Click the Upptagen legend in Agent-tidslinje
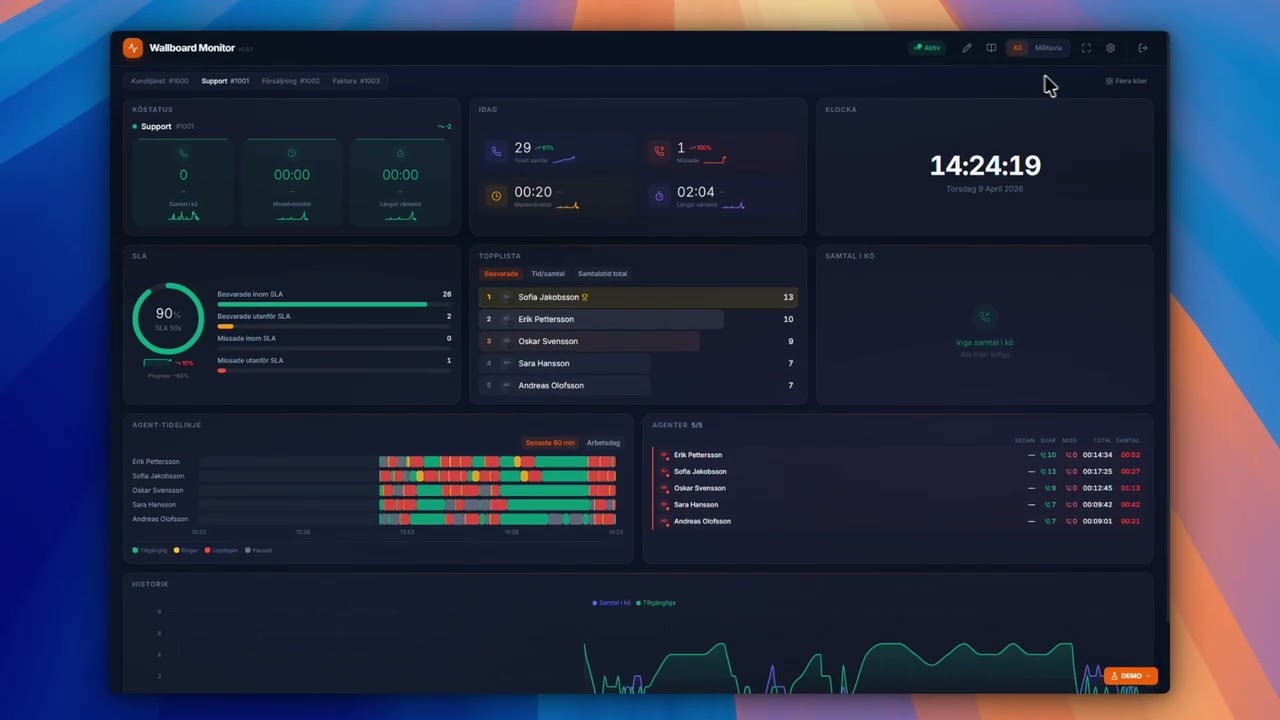This screenshot has width=1280, height=720. (222, 550)
